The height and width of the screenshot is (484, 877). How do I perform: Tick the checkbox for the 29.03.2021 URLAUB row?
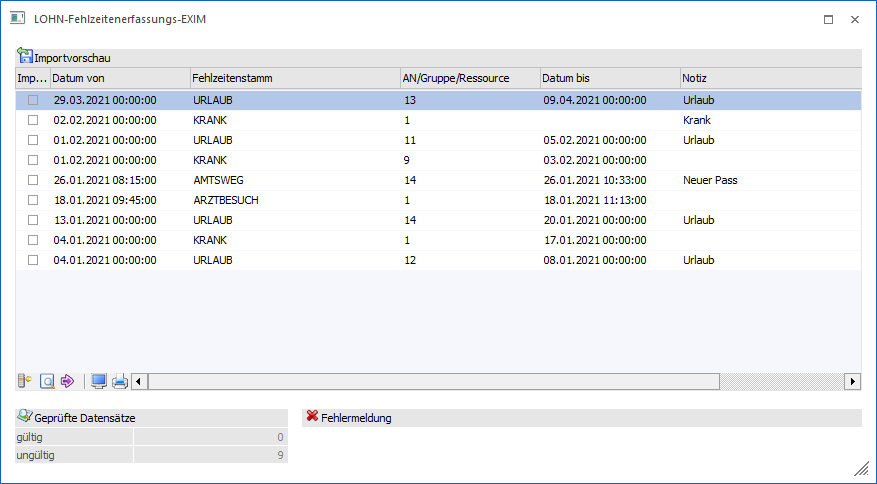33,100
